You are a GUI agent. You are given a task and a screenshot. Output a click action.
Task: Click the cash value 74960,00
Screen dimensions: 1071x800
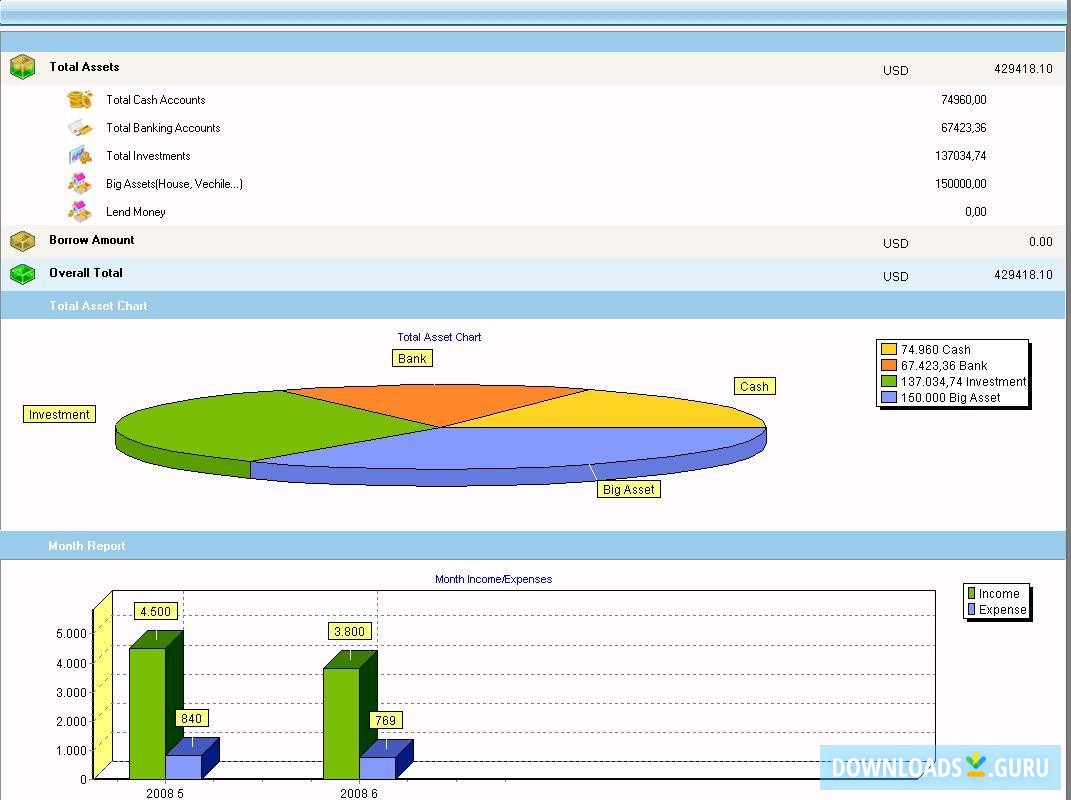pos(964,100)
